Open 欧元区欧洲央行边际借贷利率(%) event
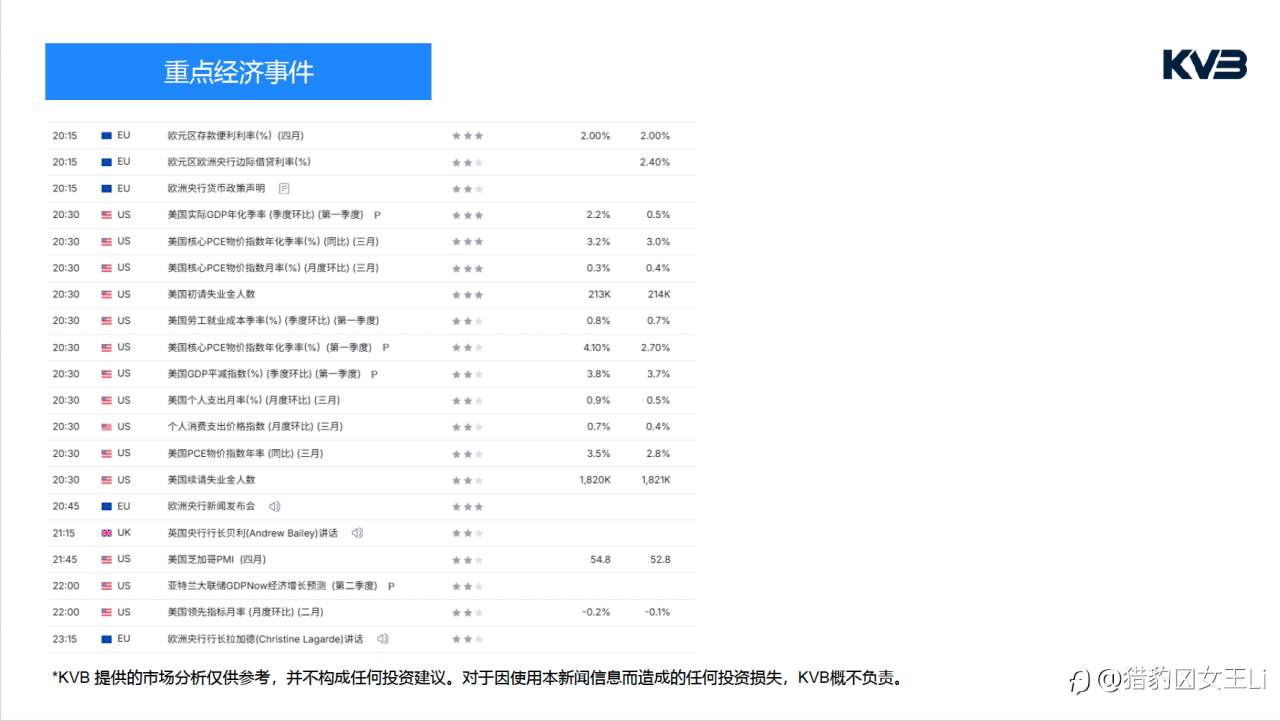 pyautogui.click(x=239, y=162)
